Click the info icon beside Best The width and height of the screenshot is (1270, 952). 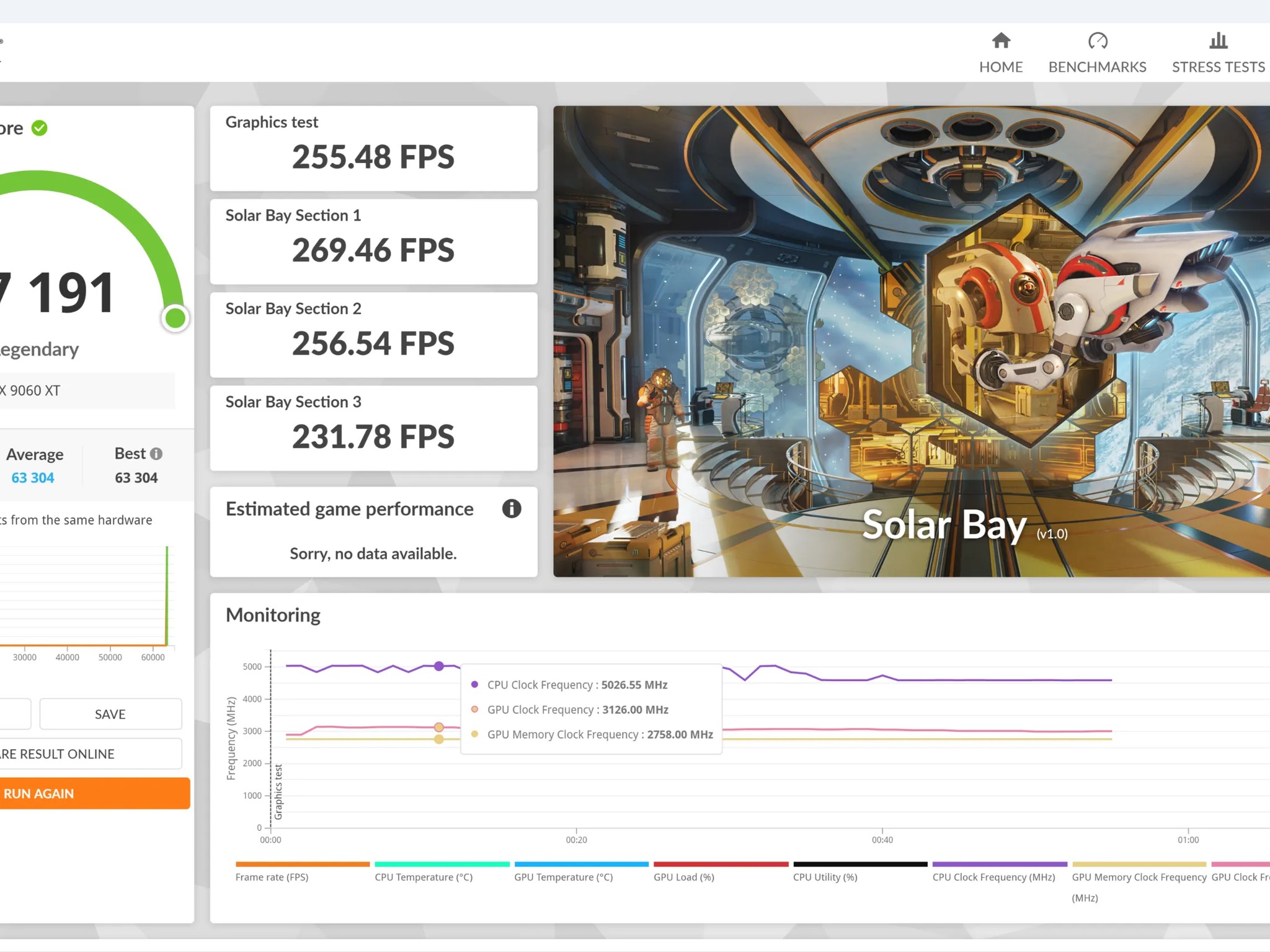(x=156, y=454)
